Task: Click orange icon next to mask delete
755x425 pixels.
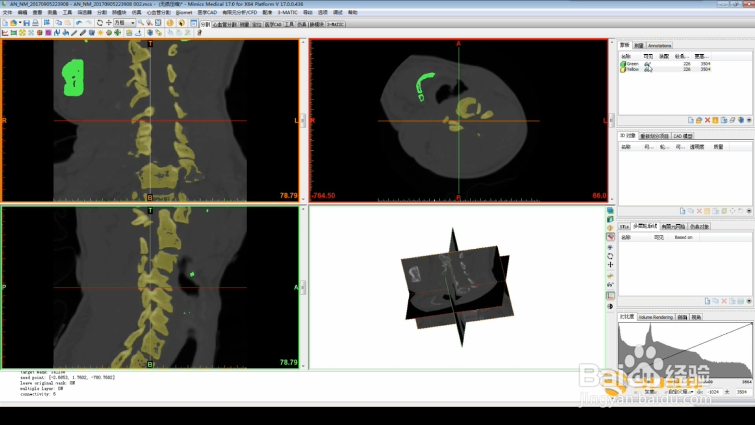Action: tap(716, 120)
